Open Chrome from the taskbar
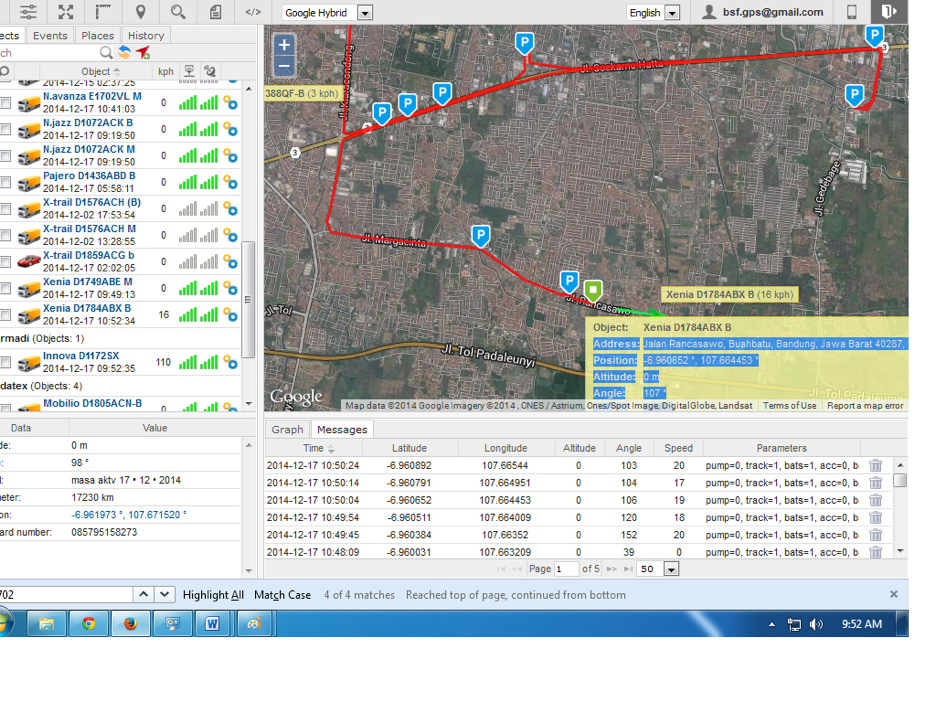 click(x=88, y=624)
